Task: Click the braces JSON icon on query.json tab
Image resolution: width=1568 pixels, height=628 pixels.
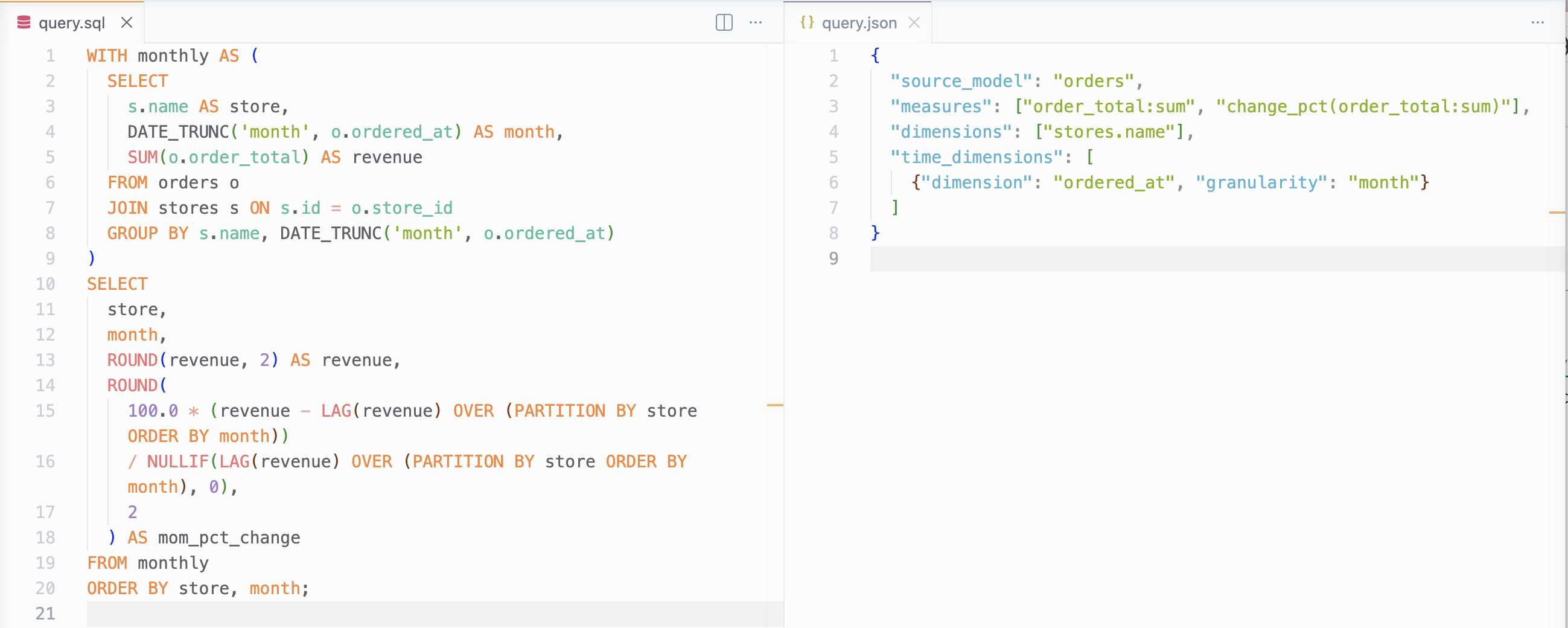Action: [806, 22]
